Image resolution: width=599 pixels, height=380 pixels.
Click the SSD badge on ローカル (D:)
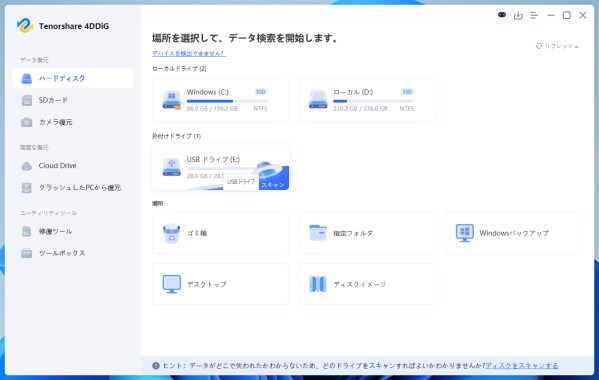point(407,92)
